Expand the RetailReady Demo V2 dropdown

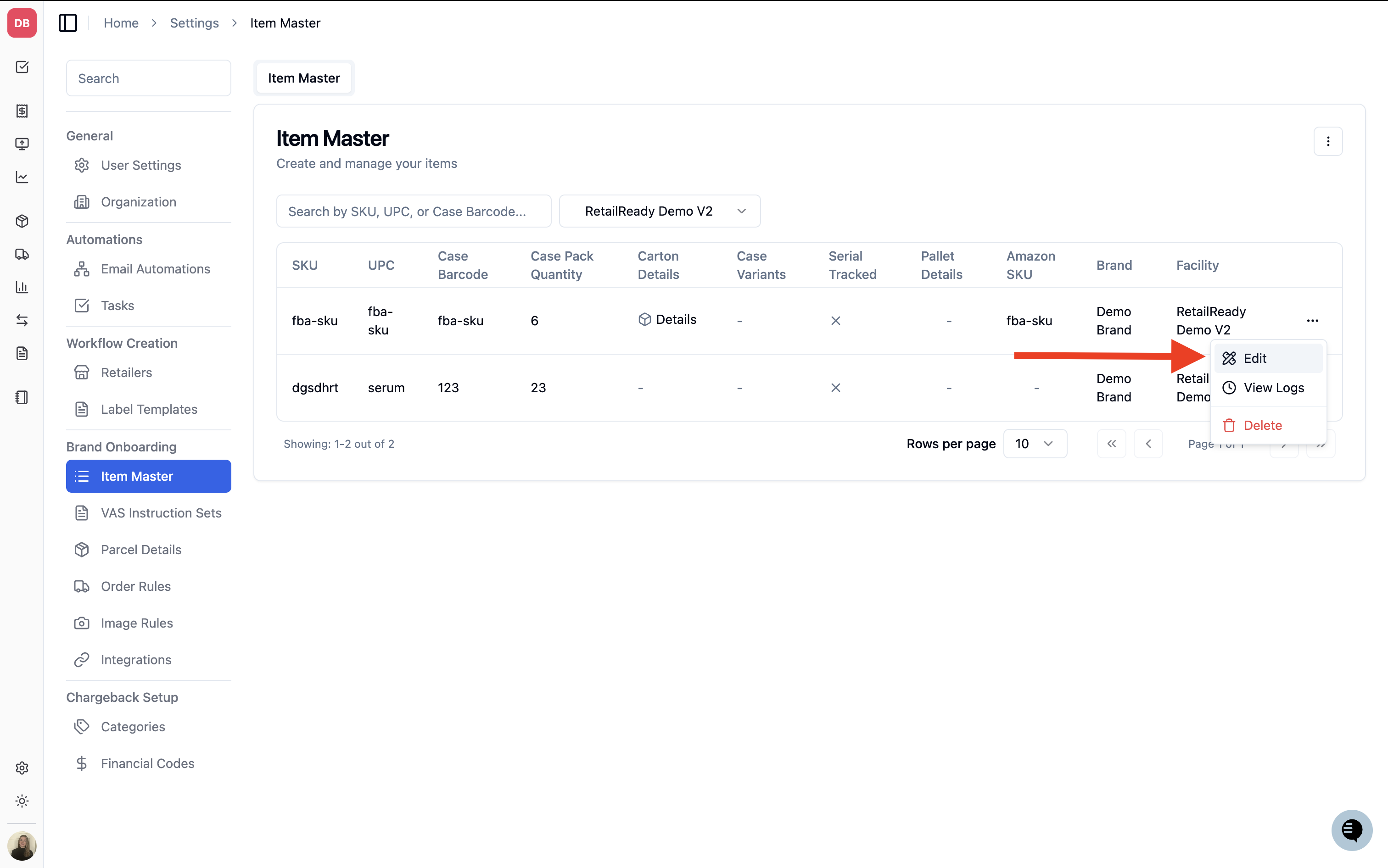pos(660,211)
